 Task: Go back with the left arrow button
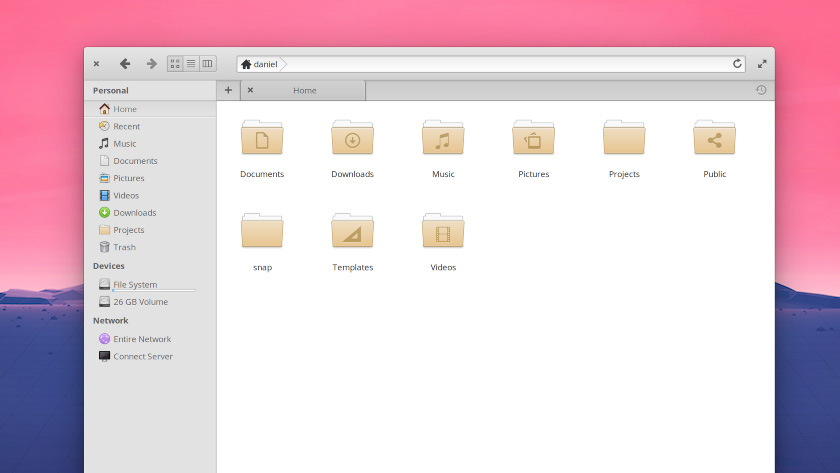pos(125,64)
